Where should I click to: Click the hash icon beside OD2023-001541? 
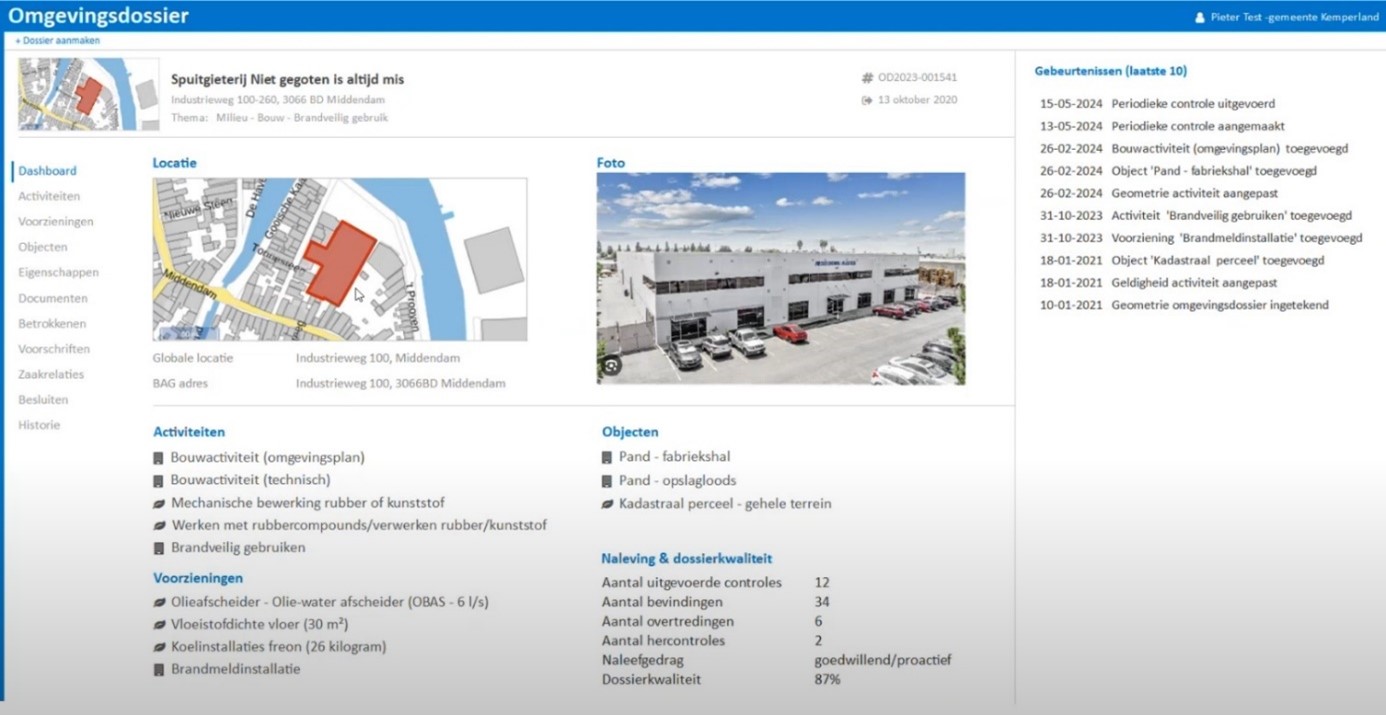click(867, 78)
